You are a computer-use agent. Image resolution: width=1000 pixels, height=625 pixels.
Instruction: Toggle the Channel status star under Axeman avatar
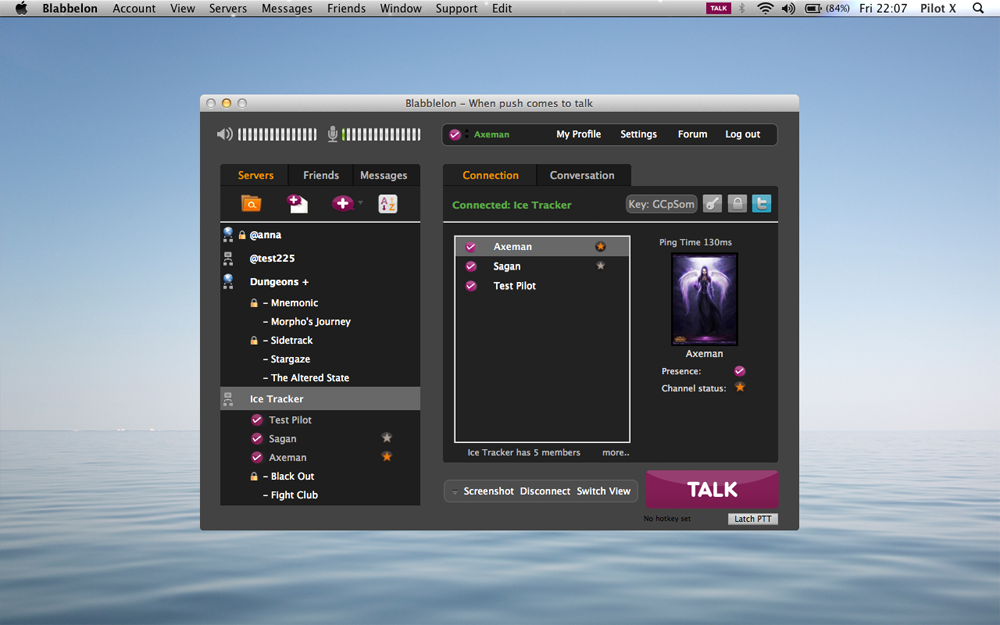[740, 387]
